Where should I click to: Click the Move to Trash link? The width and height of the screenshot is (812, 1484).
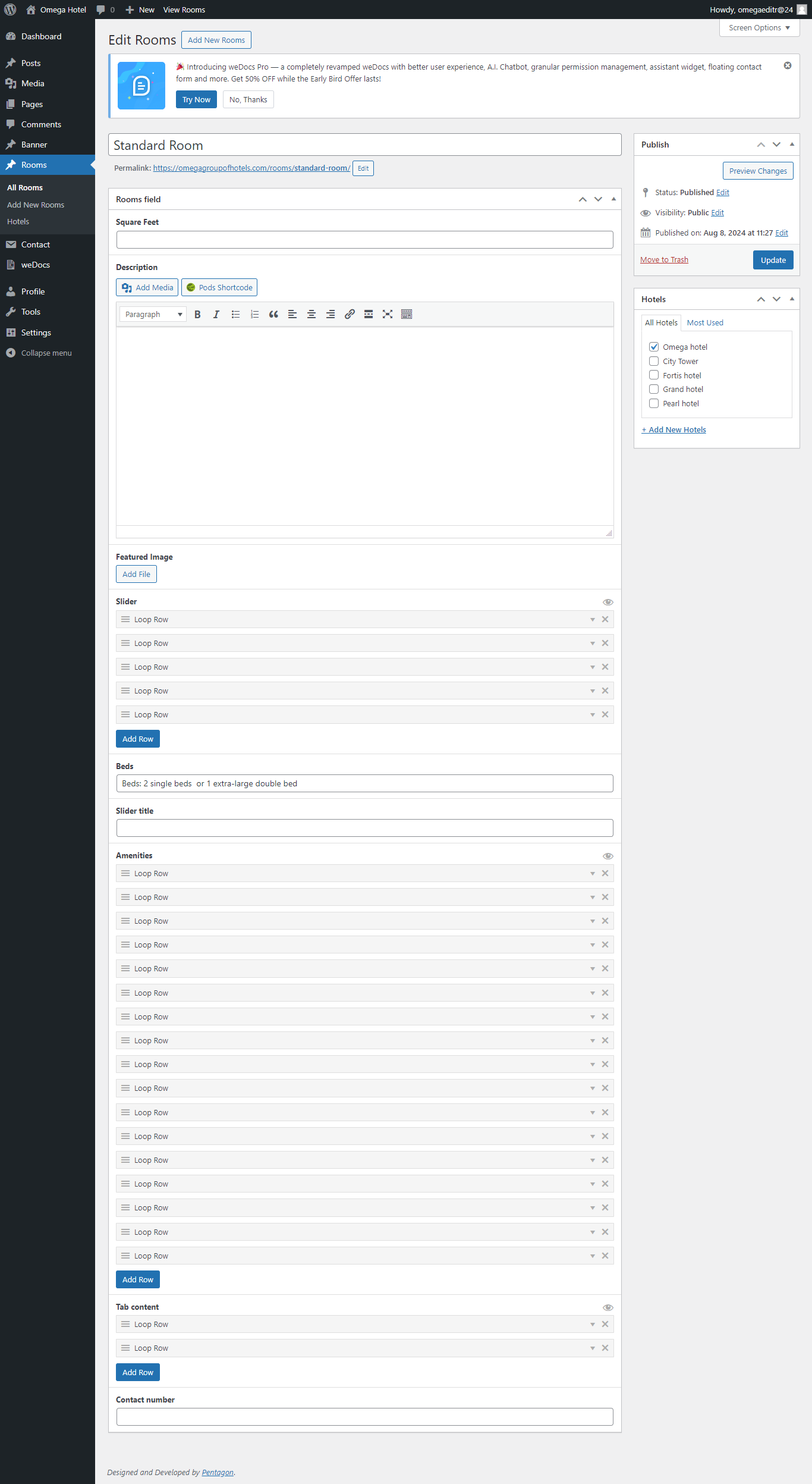(x=664, y=260)
